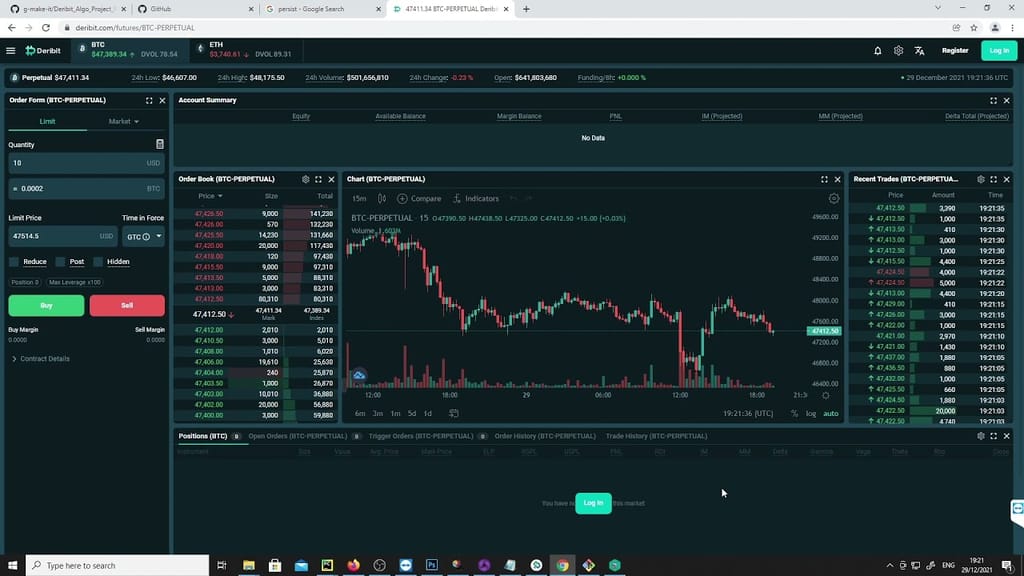Click the Limit Price input field
This screenshot has height=576, width=1024.
pos(60,236)
